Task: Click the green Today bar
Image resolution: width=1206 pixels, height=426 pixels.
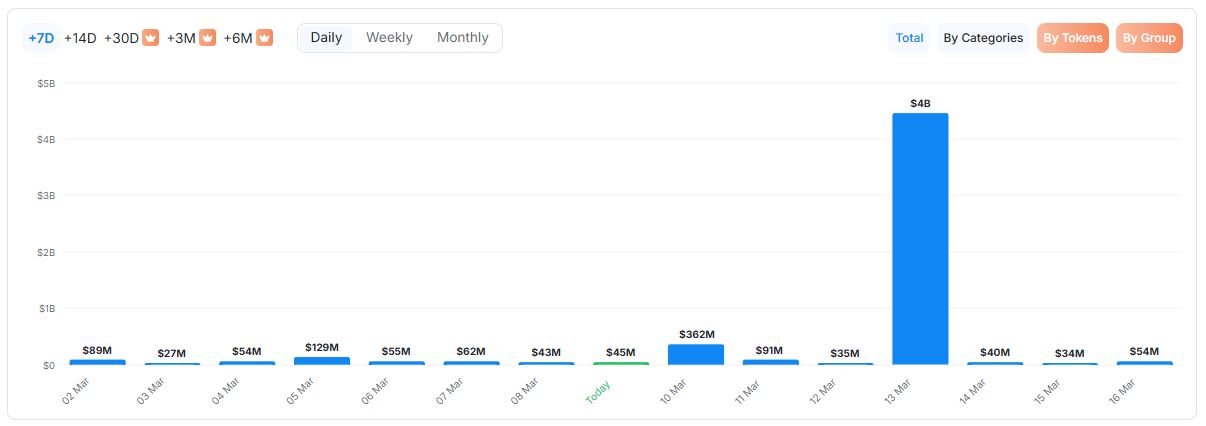Action: click(x=620, y=363)
